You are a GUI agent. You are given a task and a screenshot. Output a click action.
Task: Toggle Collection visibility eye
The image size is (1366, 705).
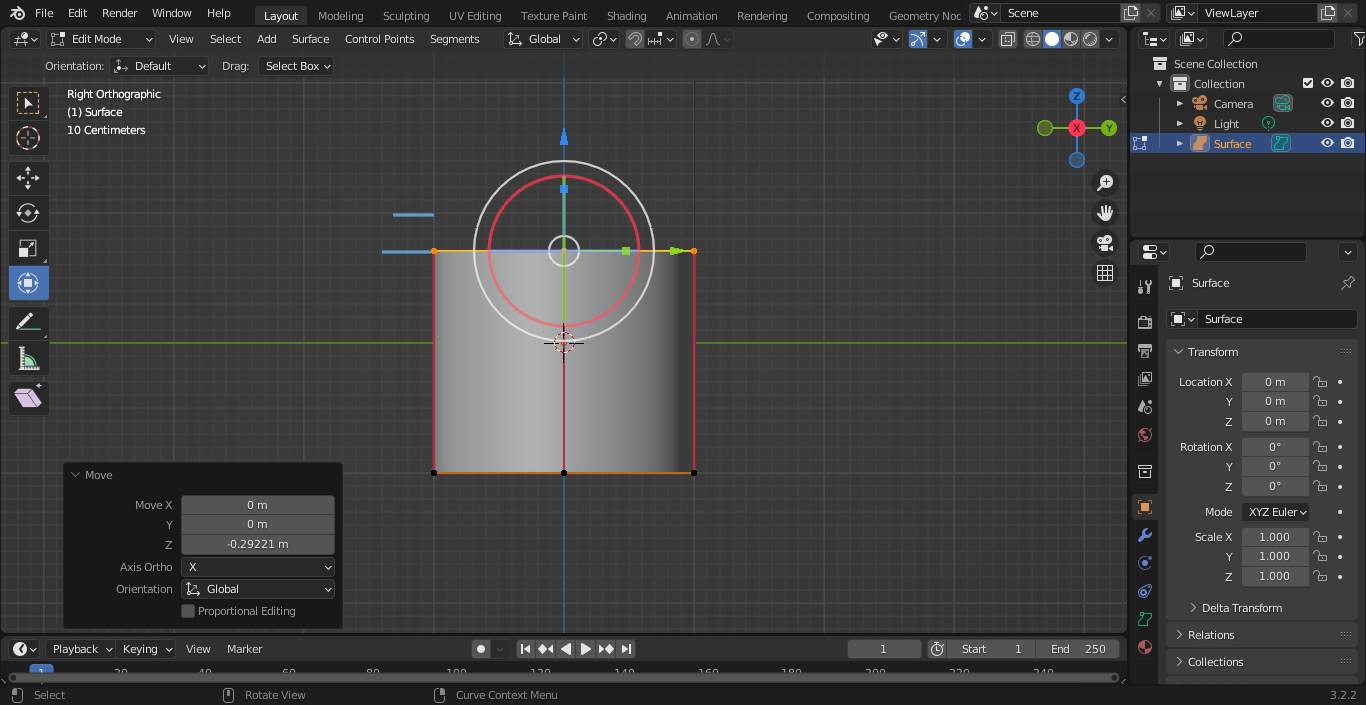coord(1327,83)
